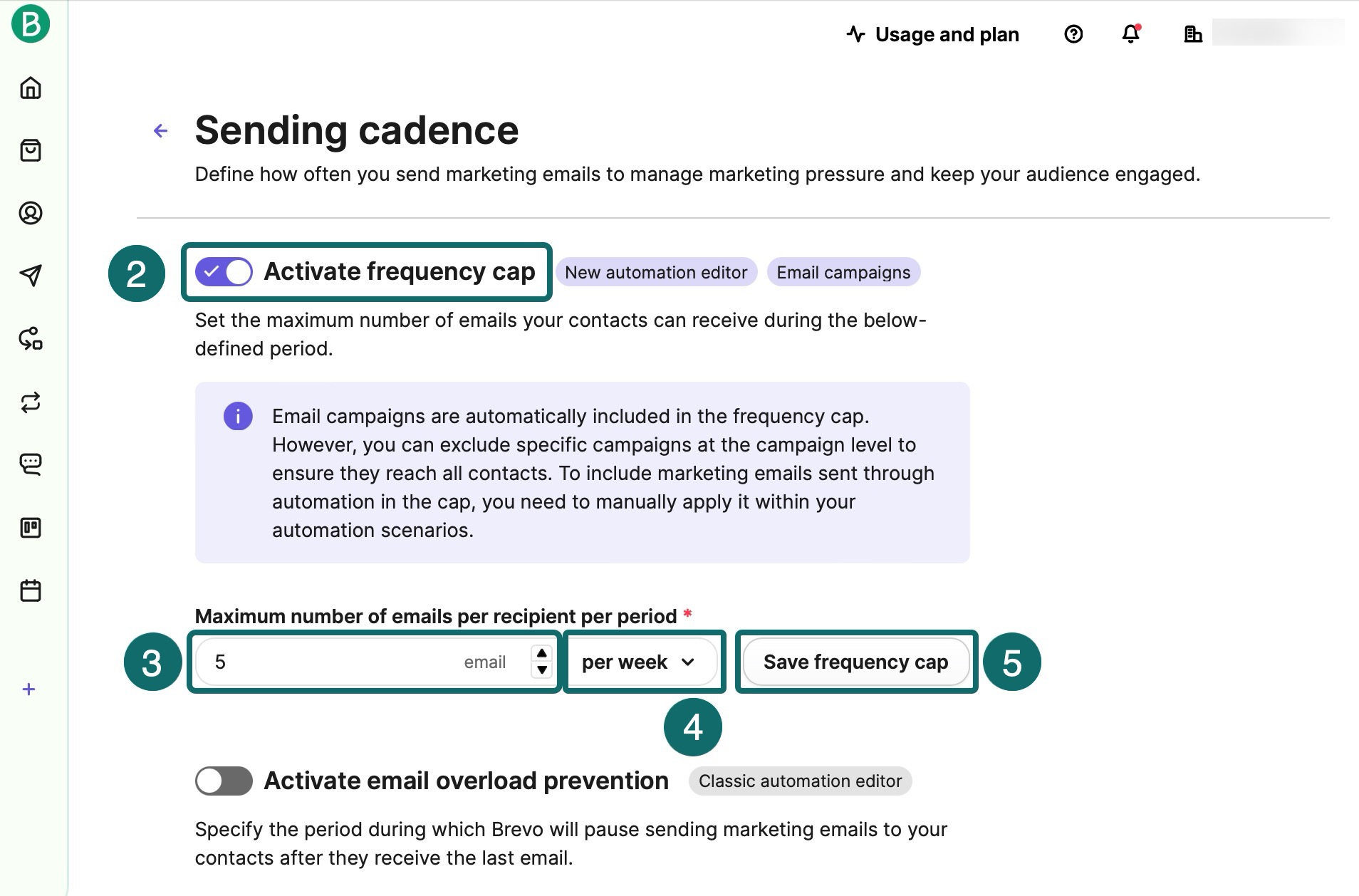Open Meetings via the calendar icon

coord(31,590)
